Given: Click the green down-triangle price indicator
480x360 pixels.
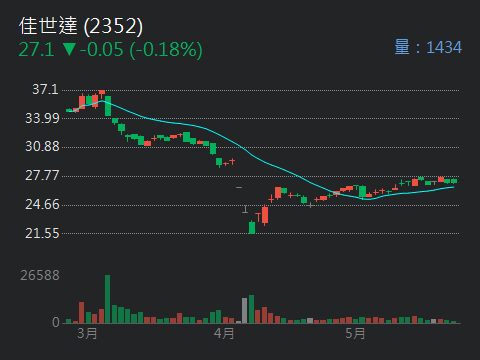Looking at the screenshot, I should coord(69,49).
